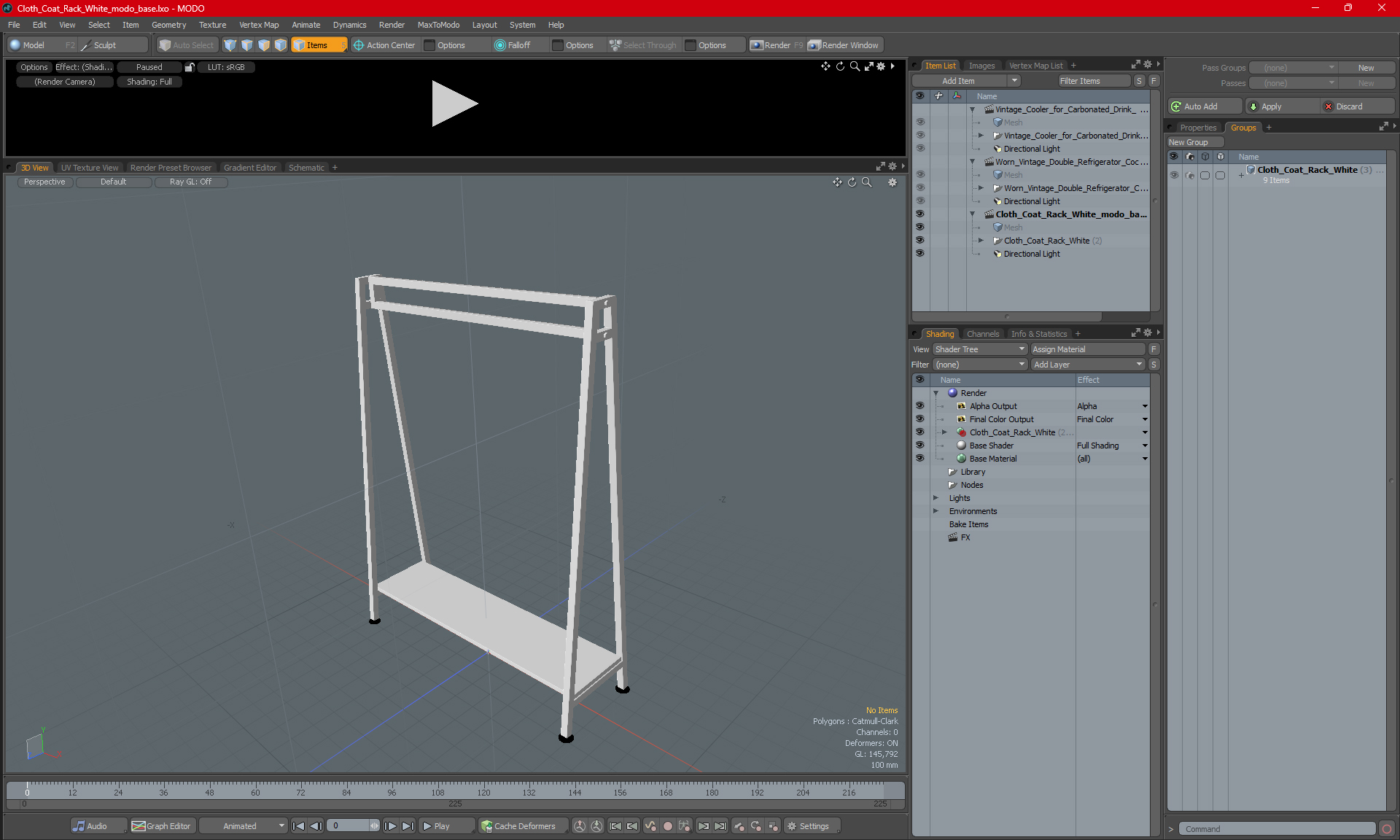Step to next frame
The image size is (1400, 840).
coord(391,826)
